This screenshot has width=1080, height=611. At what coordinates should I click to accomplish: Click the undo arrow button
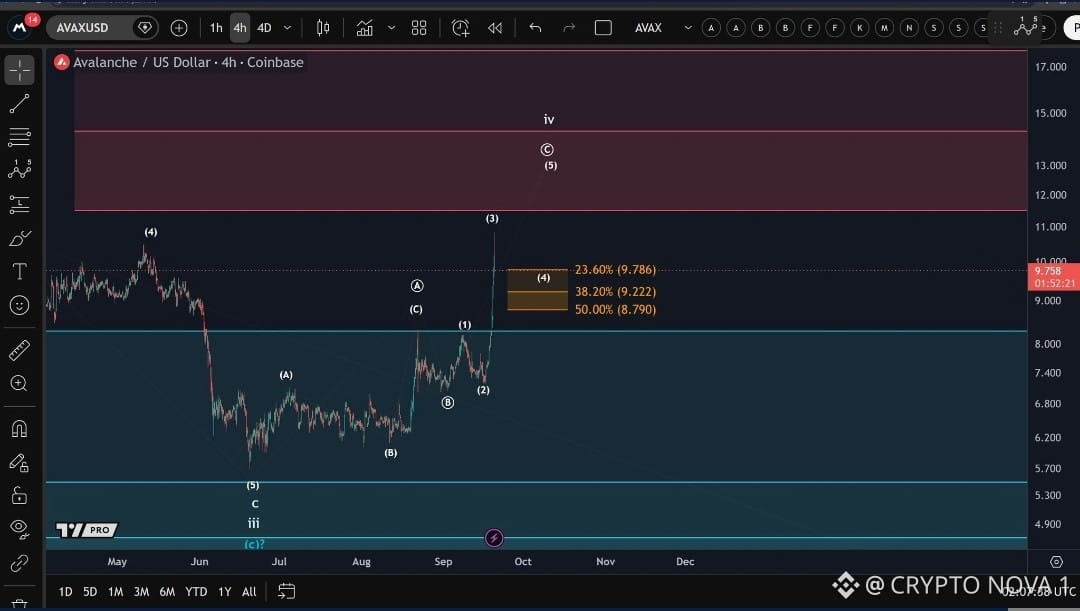(535, 28)
